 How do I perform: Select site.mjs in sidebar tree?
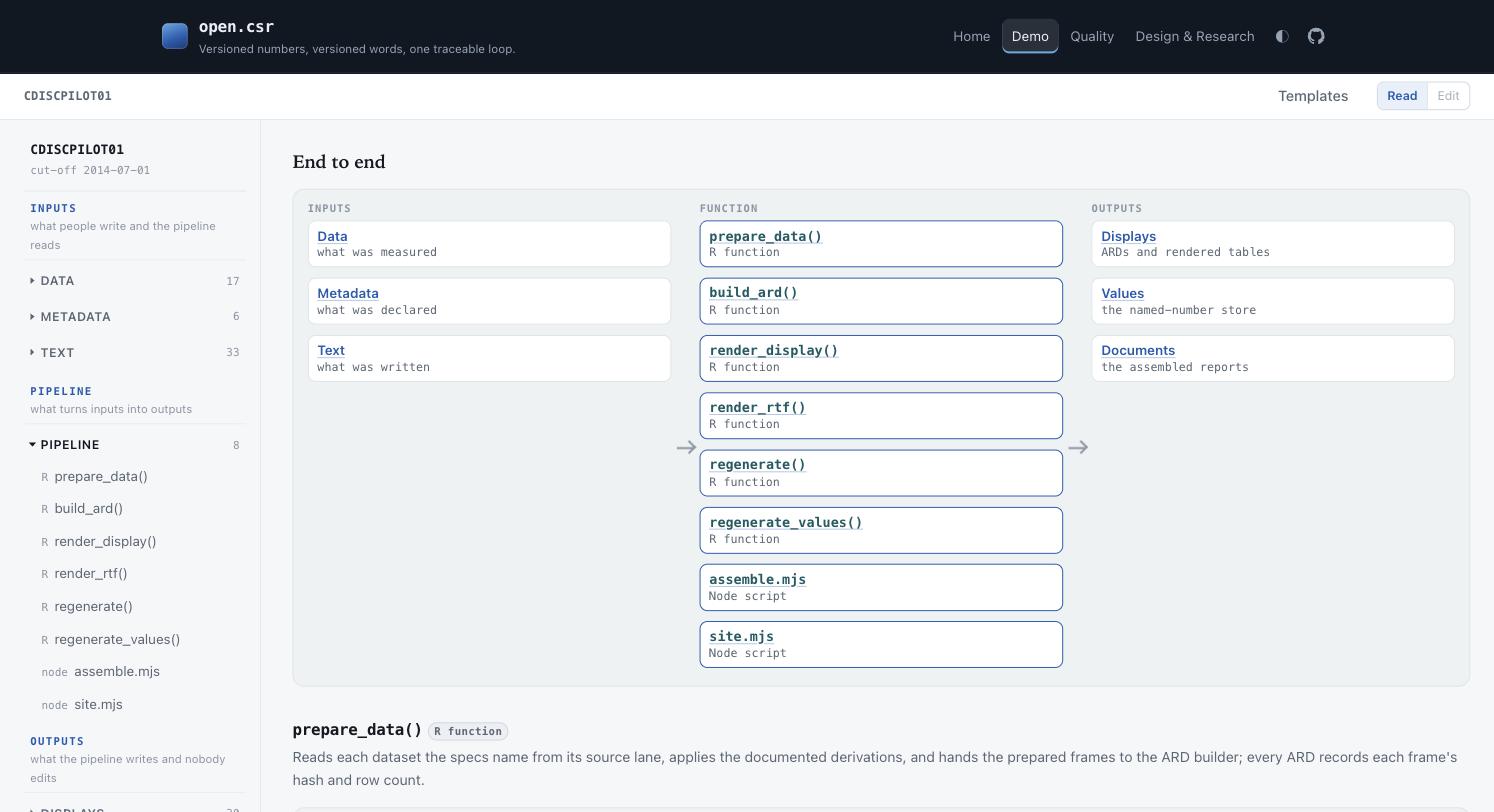click(98, 705)
